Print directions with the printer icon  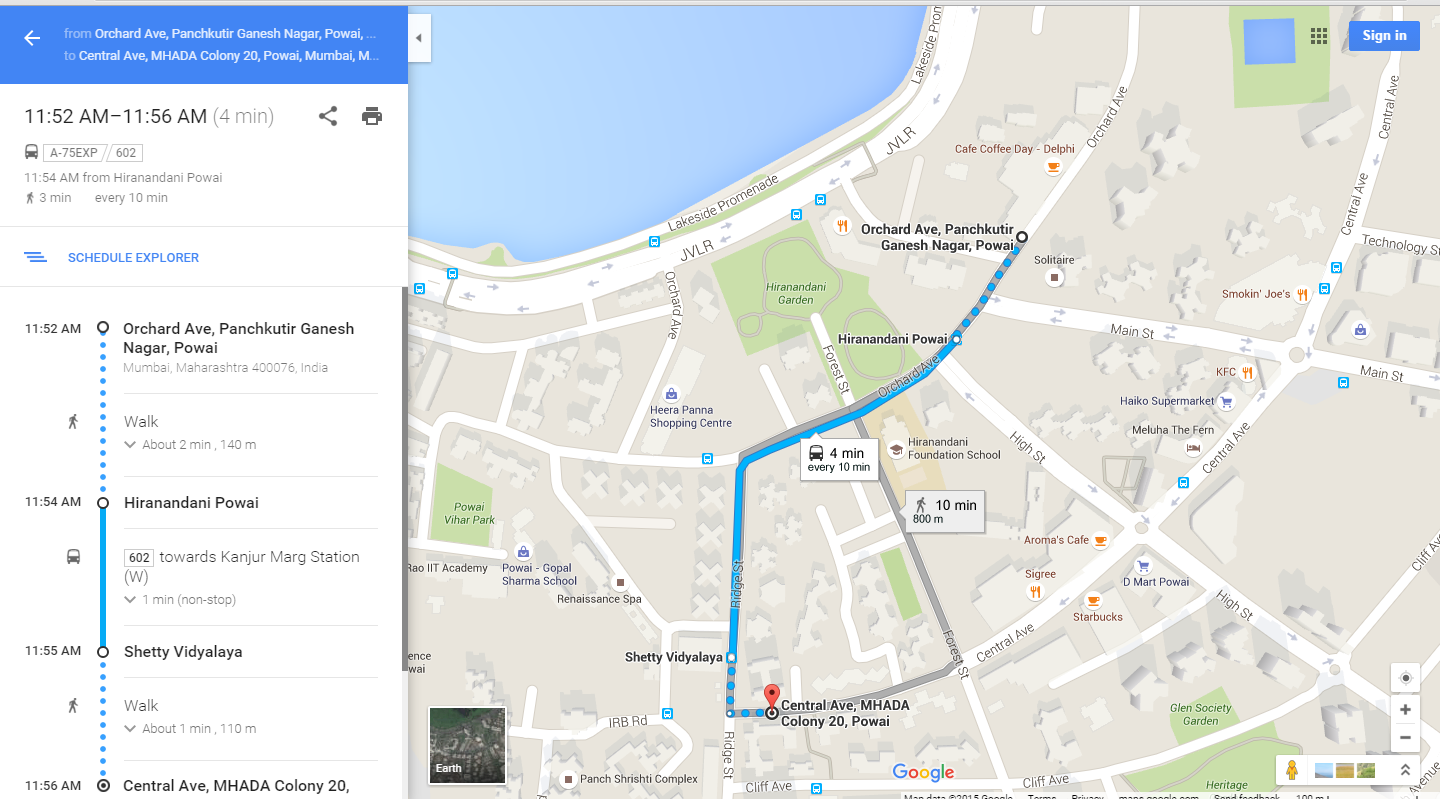(372, 116)
